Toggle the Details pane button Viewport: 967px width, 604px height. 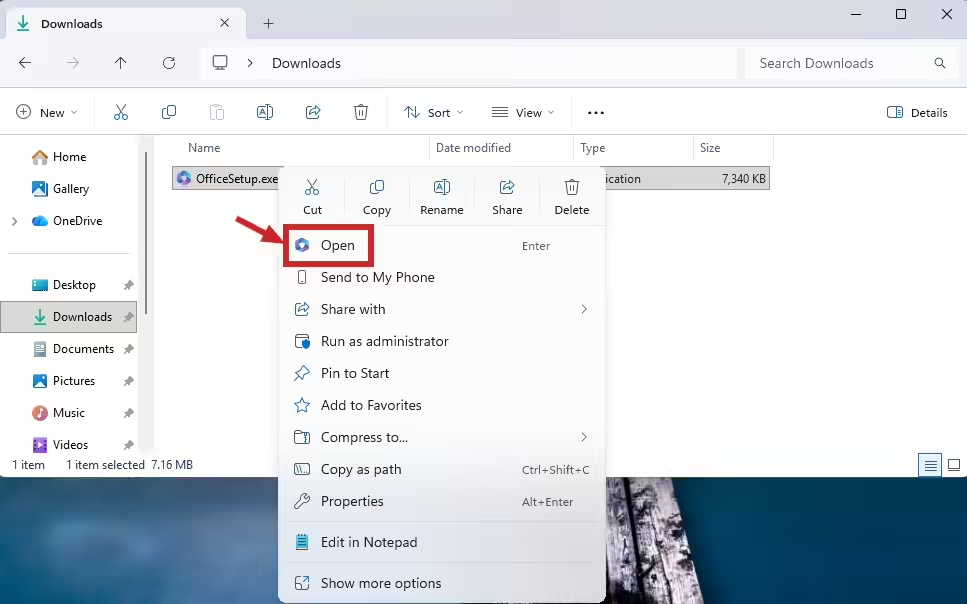tap(917, 113)
